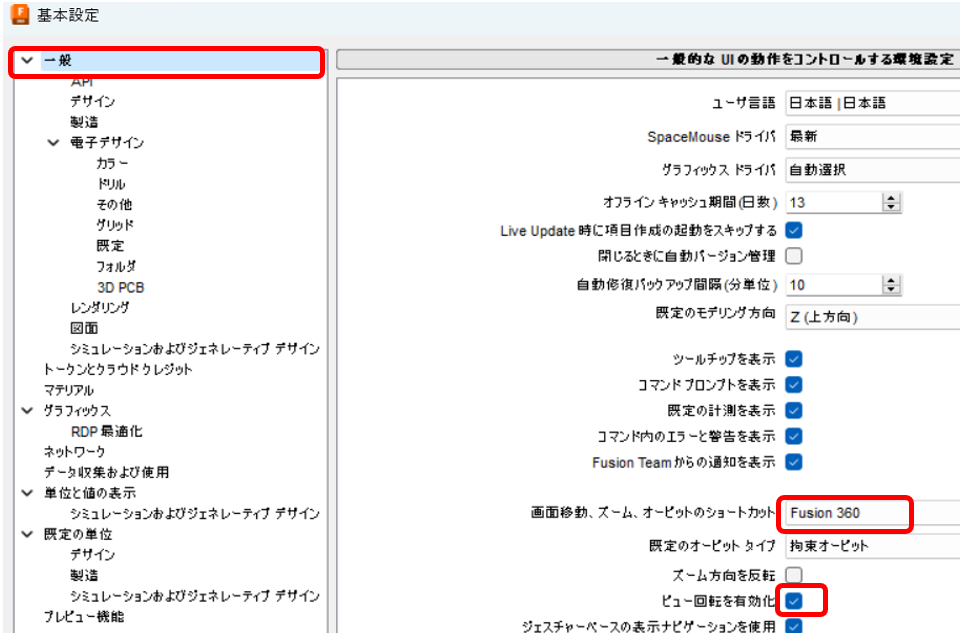Toggle 既定の計測を表示 checkbox
Screen dimensions: 960x633
tap(794, 411)
